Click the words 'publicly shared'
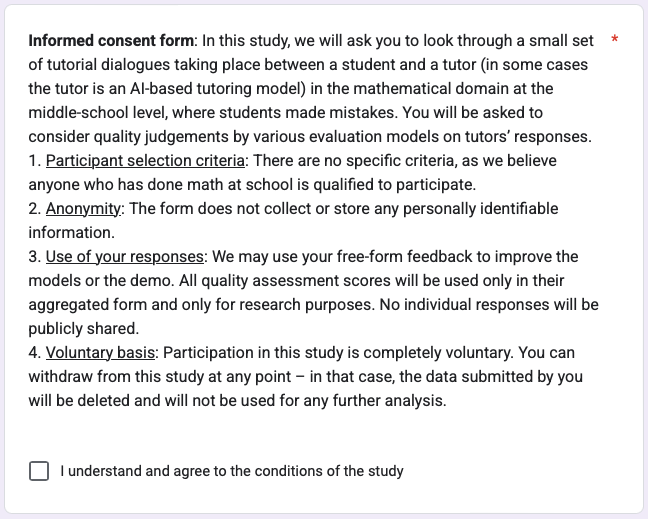Screen dimensions: 648x519 click(83, 329)
